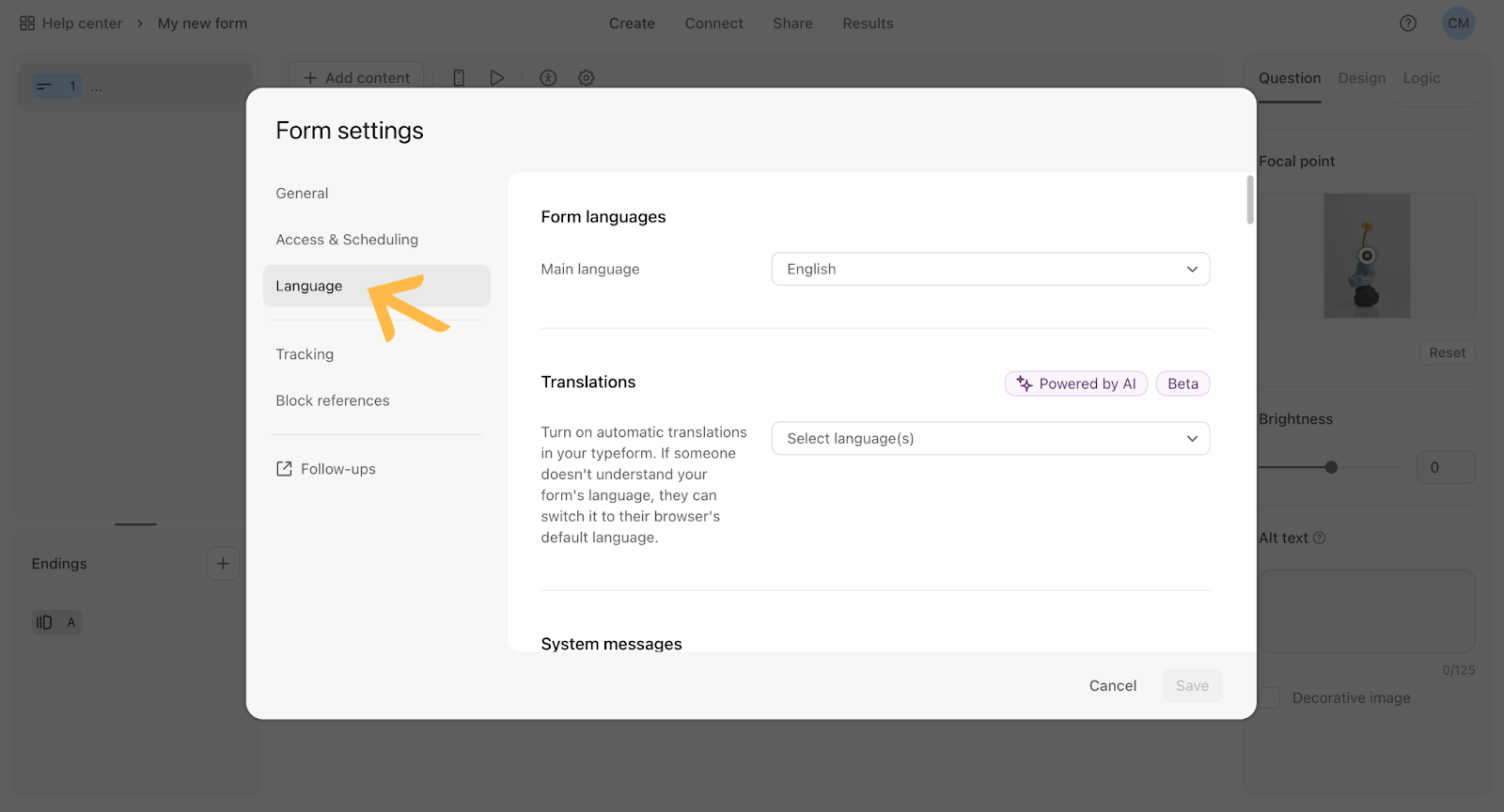
Task: Open Access & Scheduling settings
Action: click(347, 240)
